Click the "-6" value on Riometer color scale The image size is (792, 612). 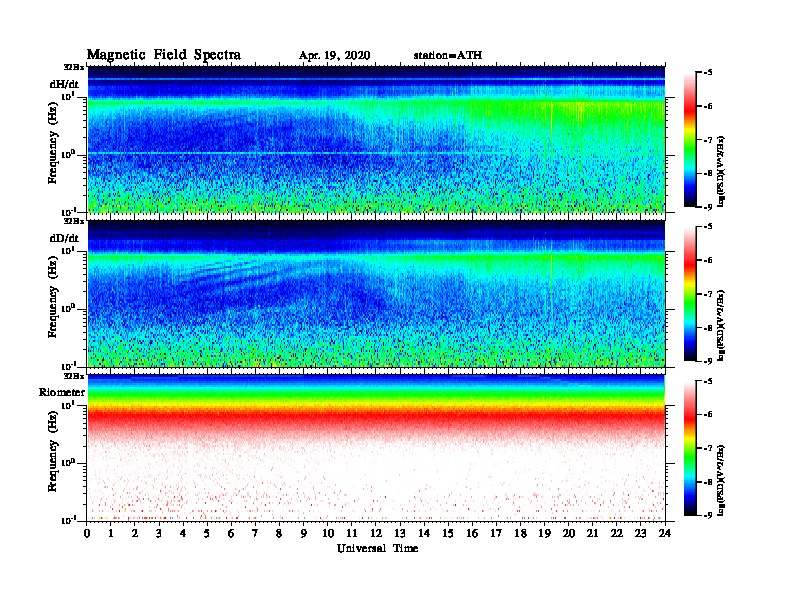[x=707, y=415]
